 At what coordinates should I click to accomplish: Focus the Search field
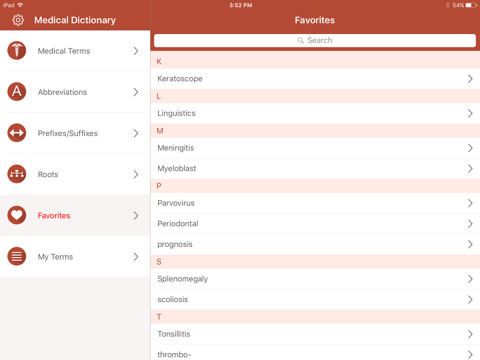[x=315, y=40]
